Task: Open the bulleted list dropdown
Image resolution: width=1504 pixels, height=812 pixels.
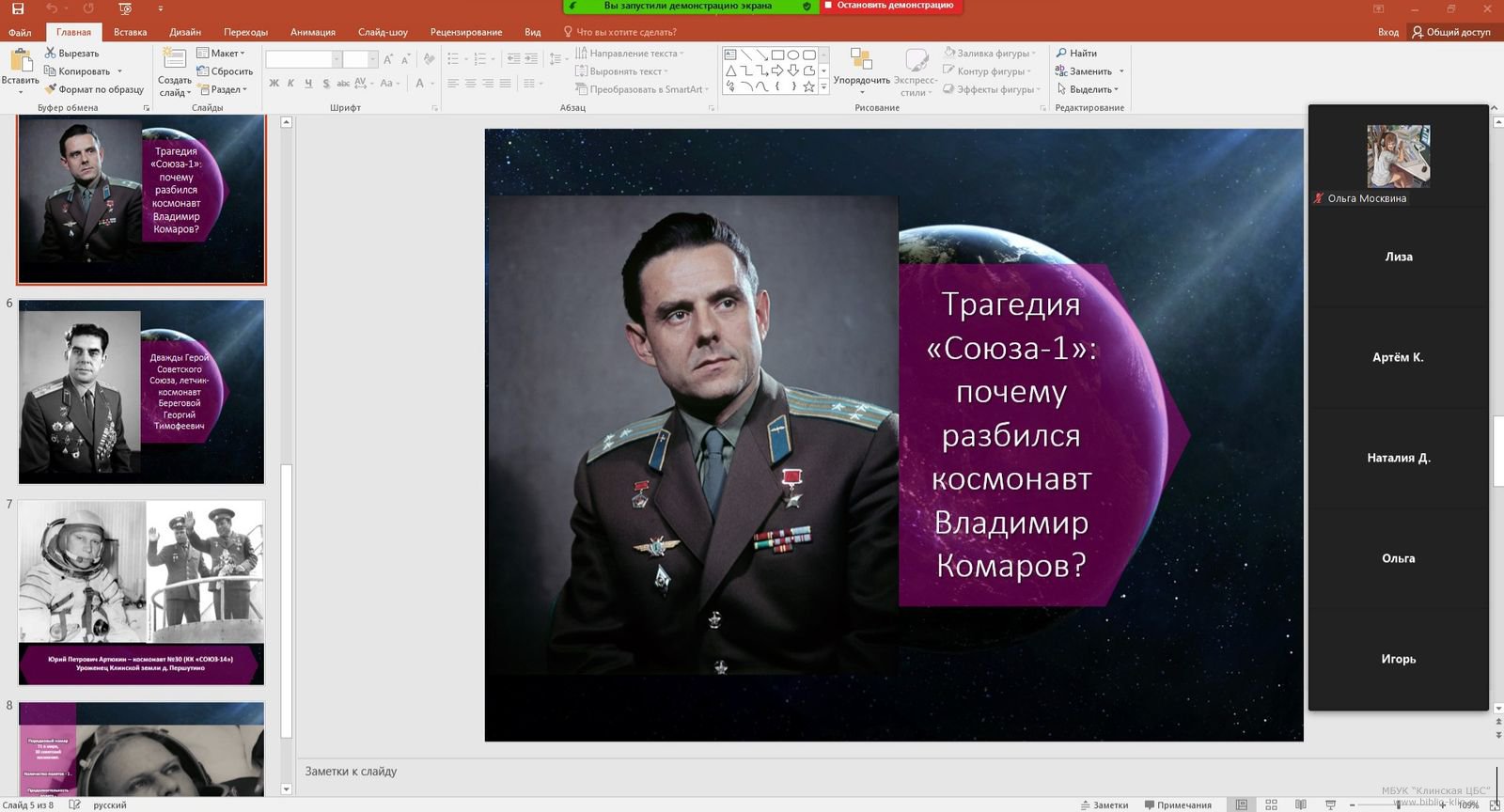Action: click(x=466, y=59)
